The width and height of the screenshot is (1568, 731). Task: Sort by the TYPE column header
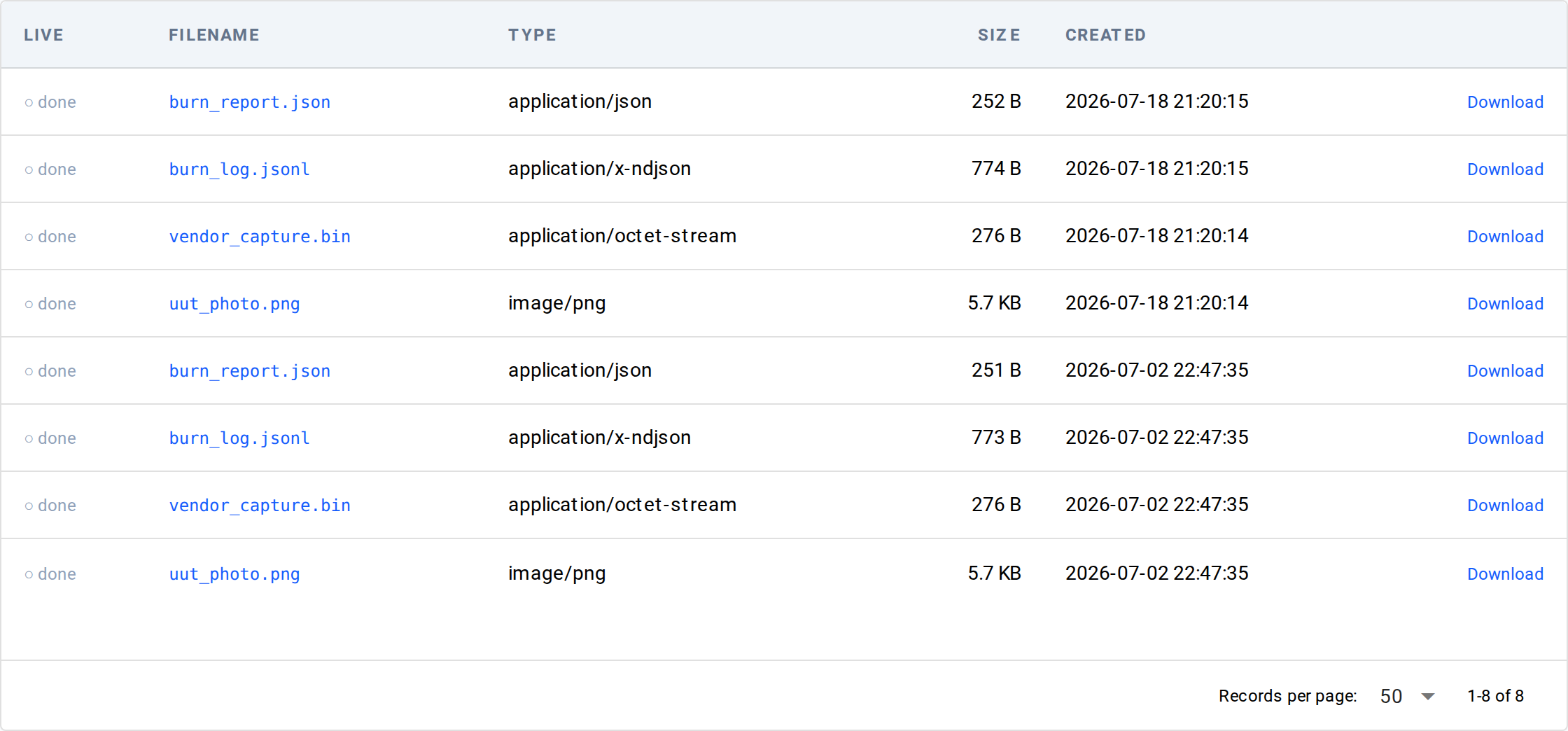coord(532,35)
